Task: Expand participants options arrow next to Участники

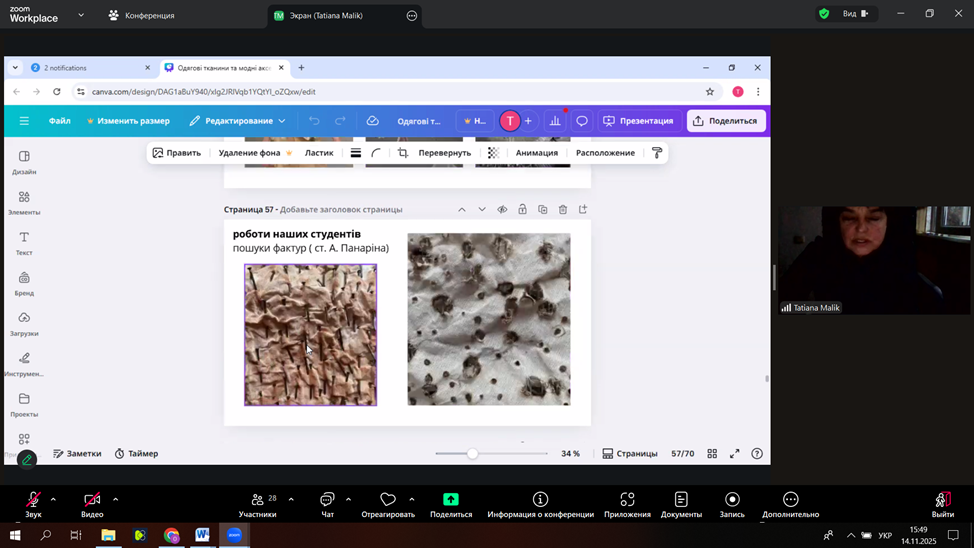Action: click(291, 499)
